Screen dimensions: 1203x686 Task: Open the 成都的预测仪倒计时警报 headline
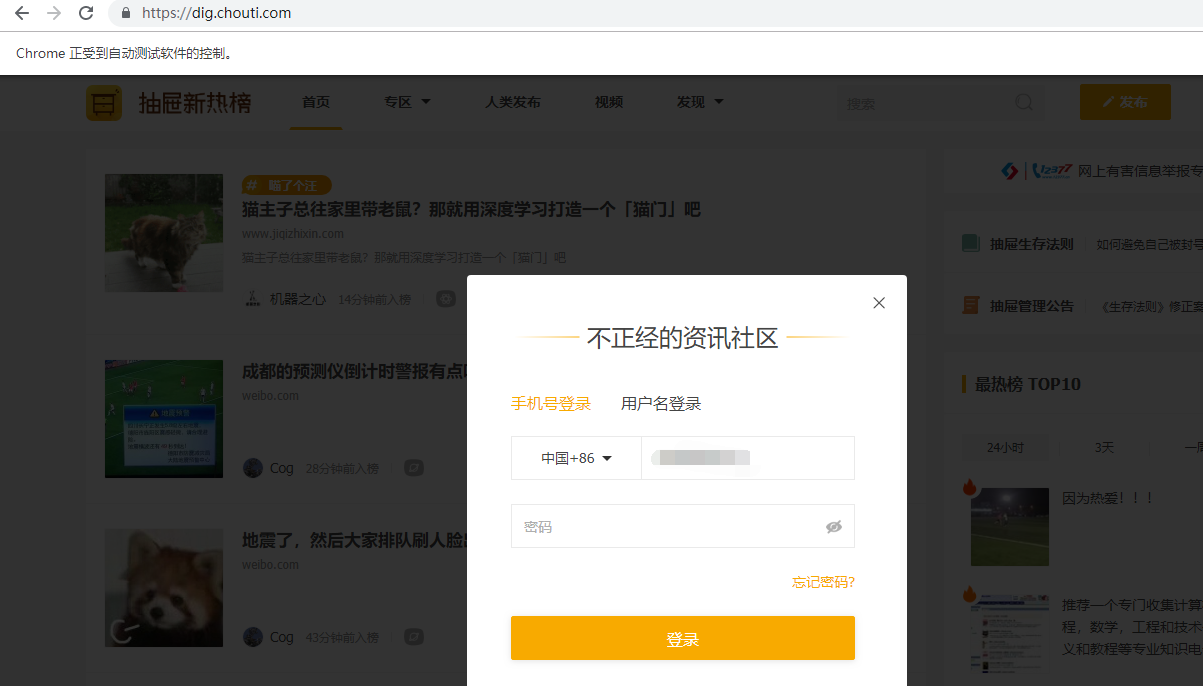355,371
